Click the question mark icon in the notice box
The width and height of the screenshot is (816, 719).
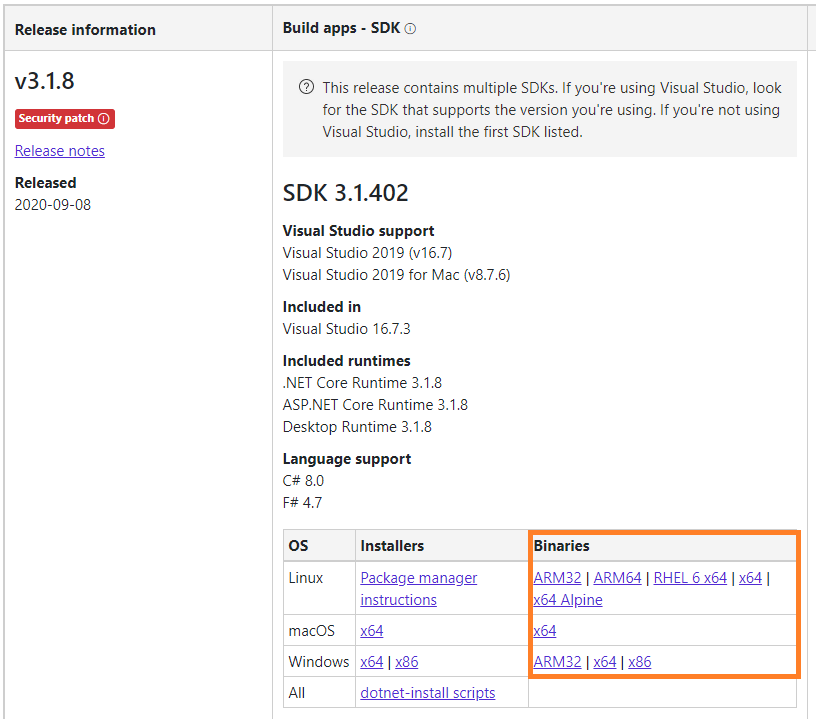click(x=307, y=87)
